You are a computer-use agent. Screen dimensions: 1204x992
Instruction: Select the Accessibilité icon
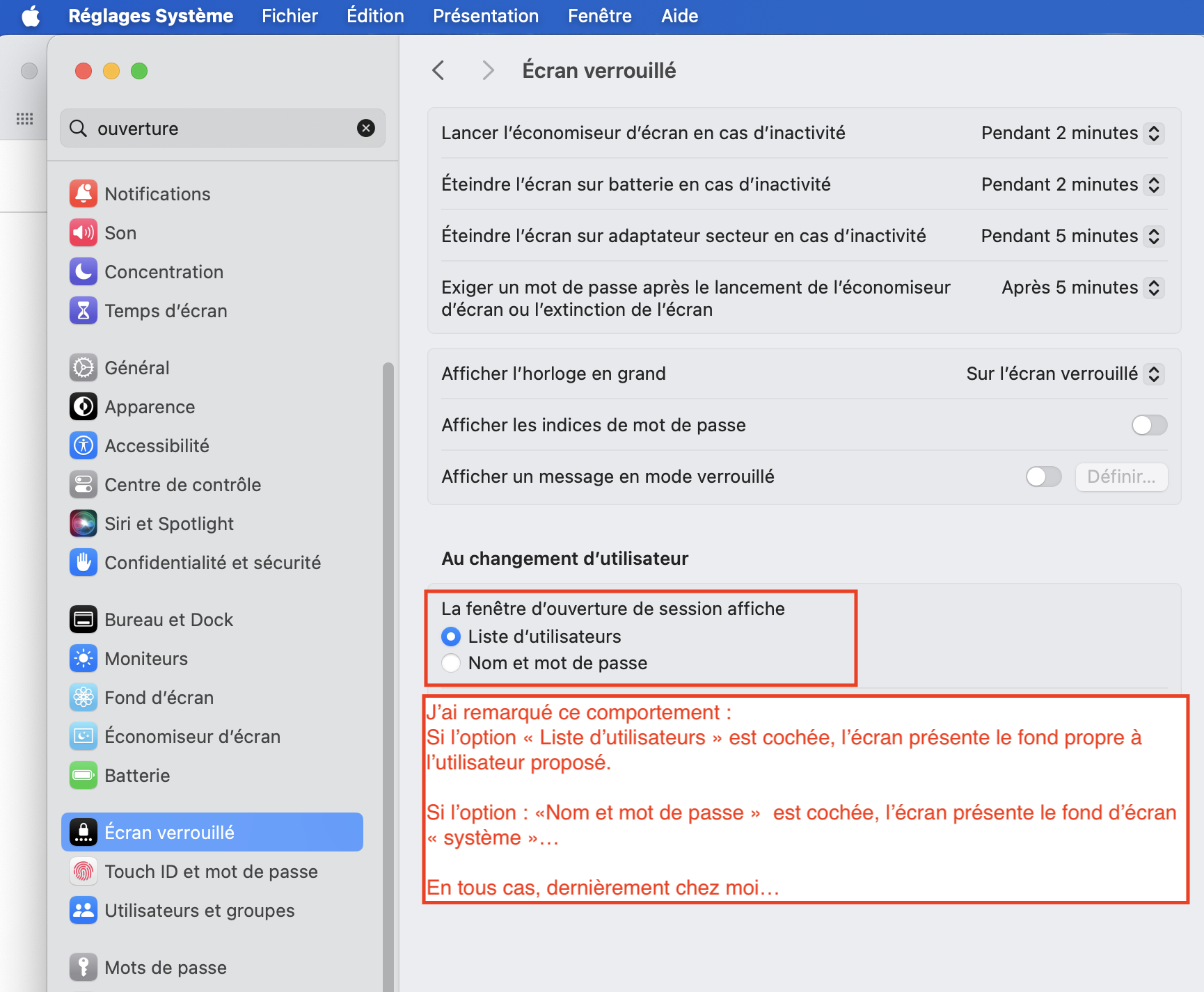pos(84,445)
